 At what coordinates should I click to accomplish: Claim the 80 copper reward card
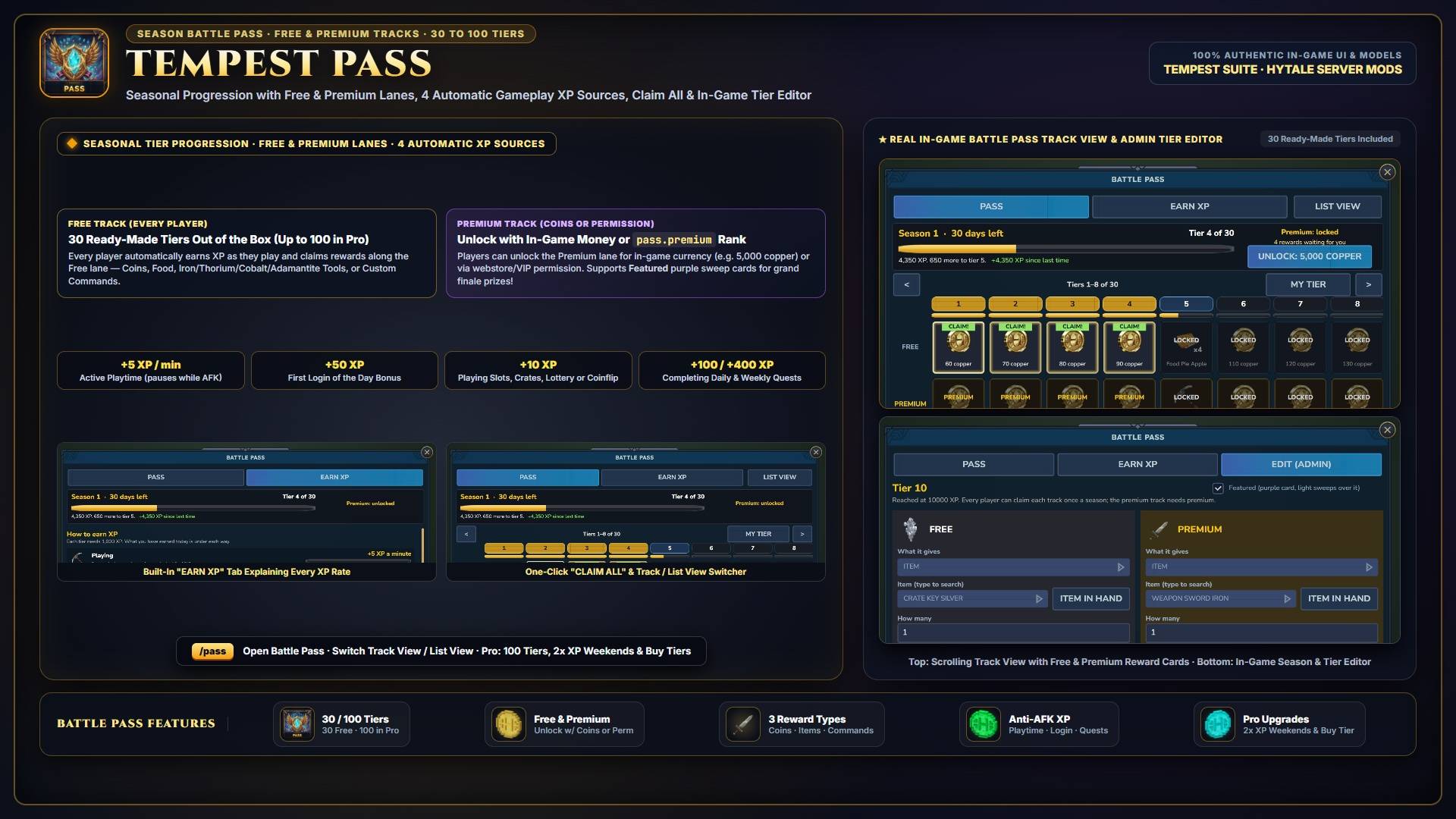tap(1072, 347)
